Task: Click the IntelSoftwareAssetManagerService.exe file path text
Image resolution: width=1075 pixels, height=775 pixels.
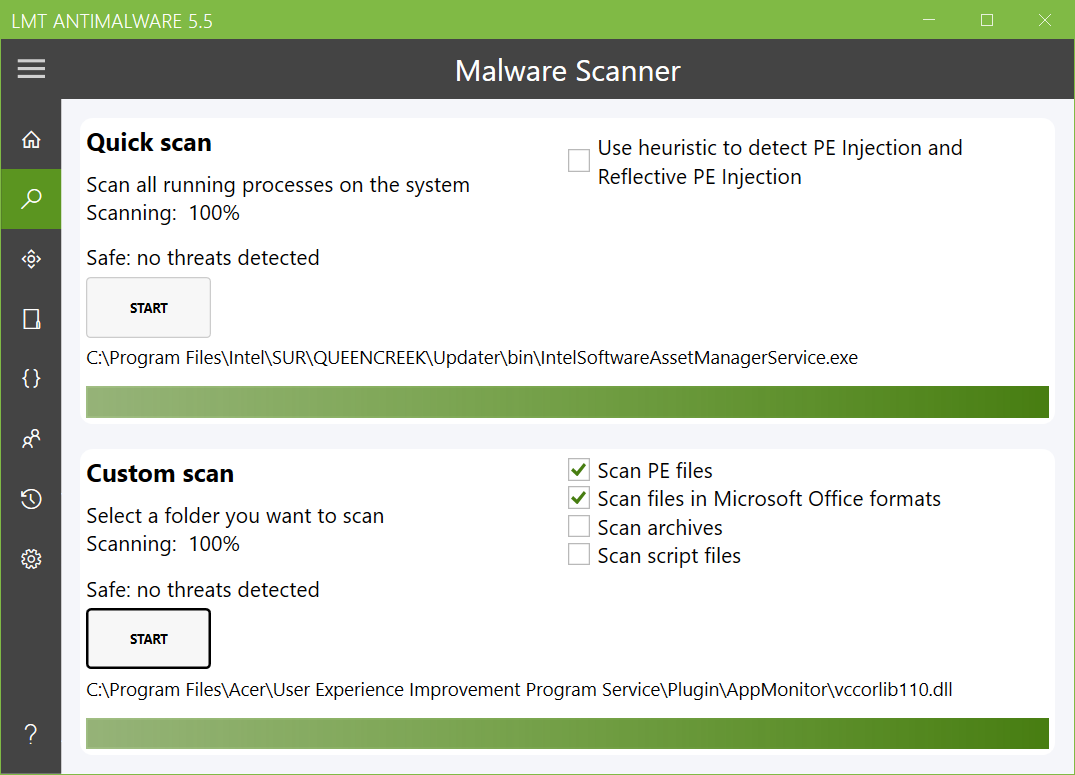Action: click(x=472, y=357)
